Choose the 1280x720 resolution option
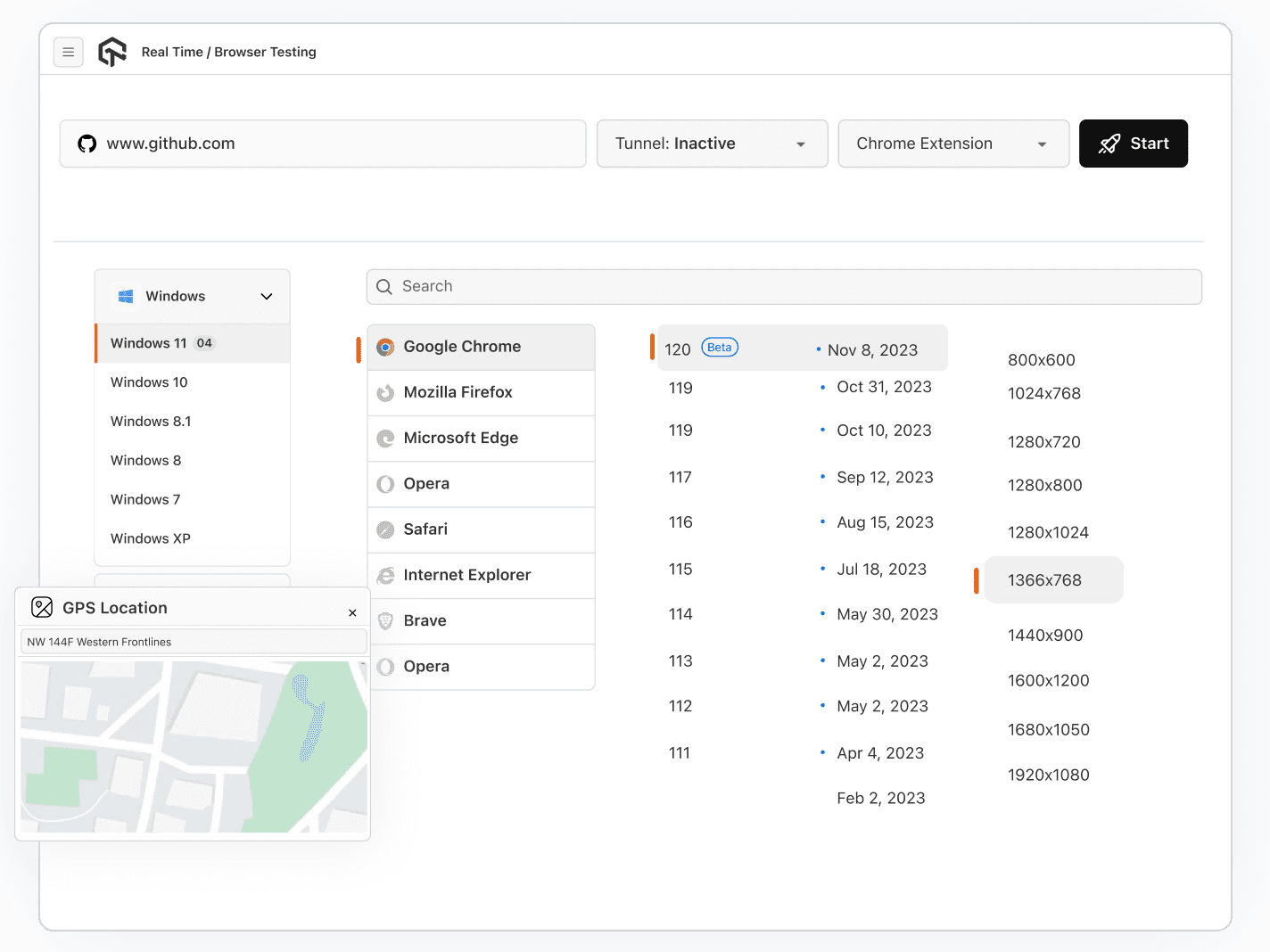 coord(1043,442)
